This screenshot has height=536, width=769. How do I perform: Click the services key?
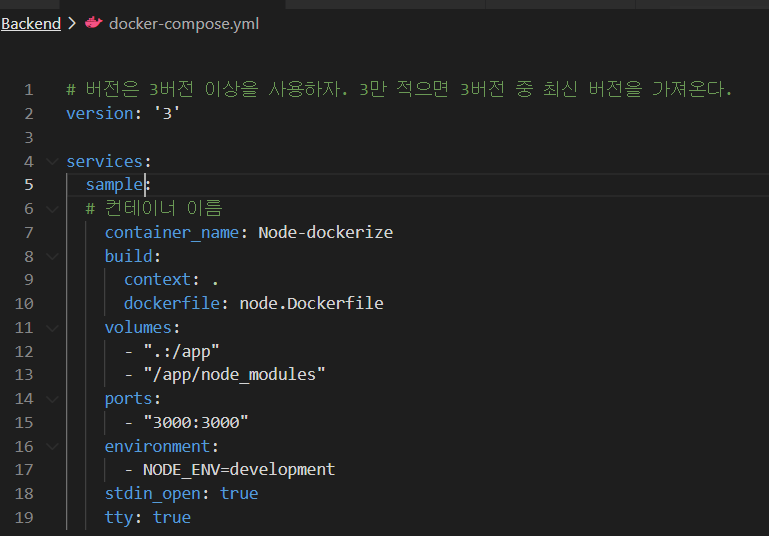point(104,161)
